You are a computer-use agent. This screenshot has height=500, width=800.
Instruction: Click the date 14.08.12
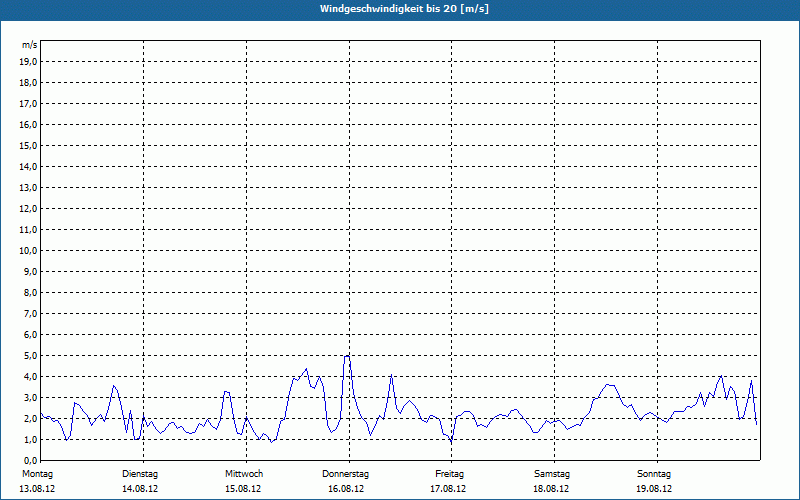coord(140,489)
